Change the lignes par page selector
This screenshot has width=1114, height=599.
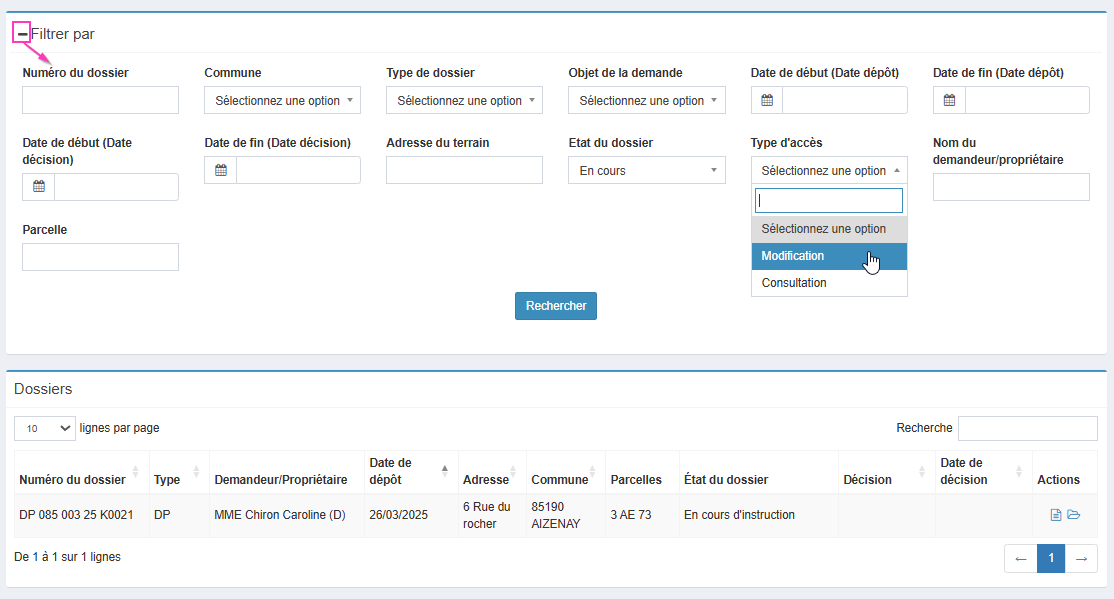tap(45, 428)
